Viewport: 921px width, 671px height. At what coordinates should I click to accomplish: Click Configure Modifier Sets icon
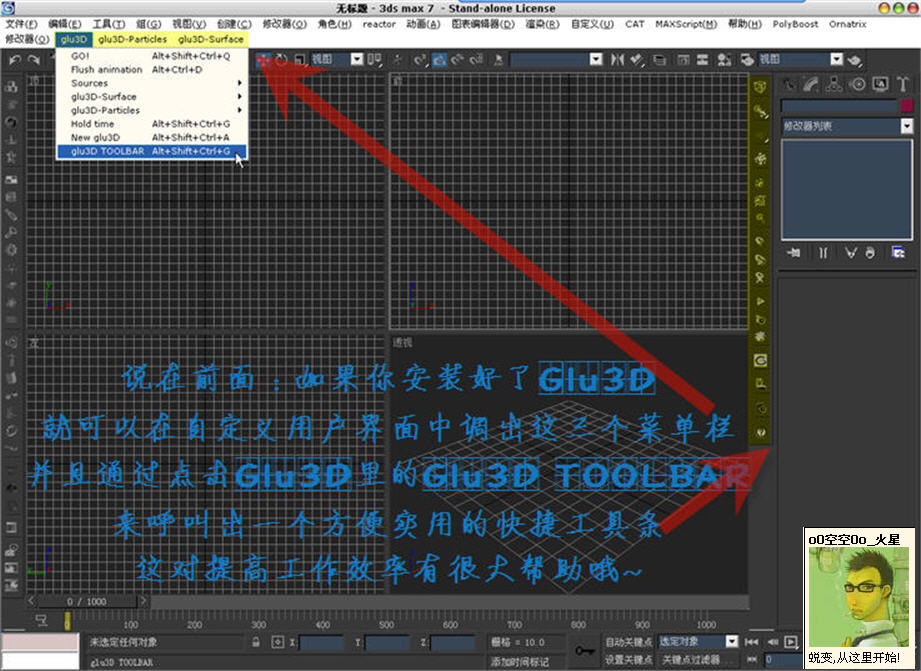pos(898,253)
